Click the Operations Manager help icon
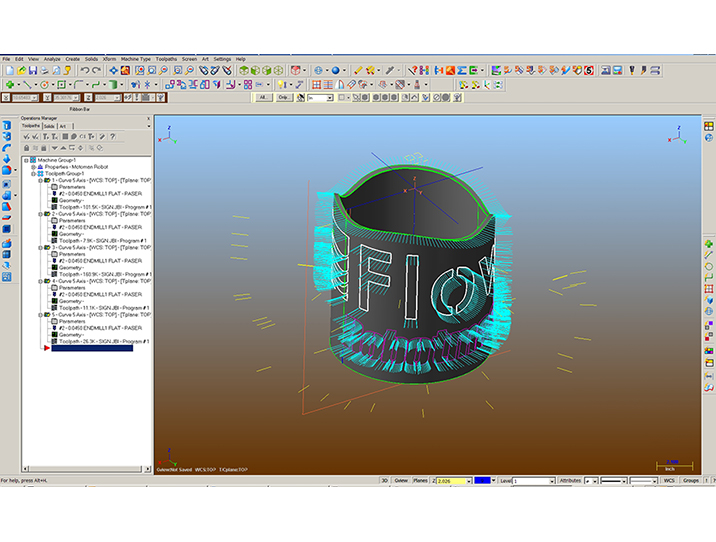 (x=112, y=137)
